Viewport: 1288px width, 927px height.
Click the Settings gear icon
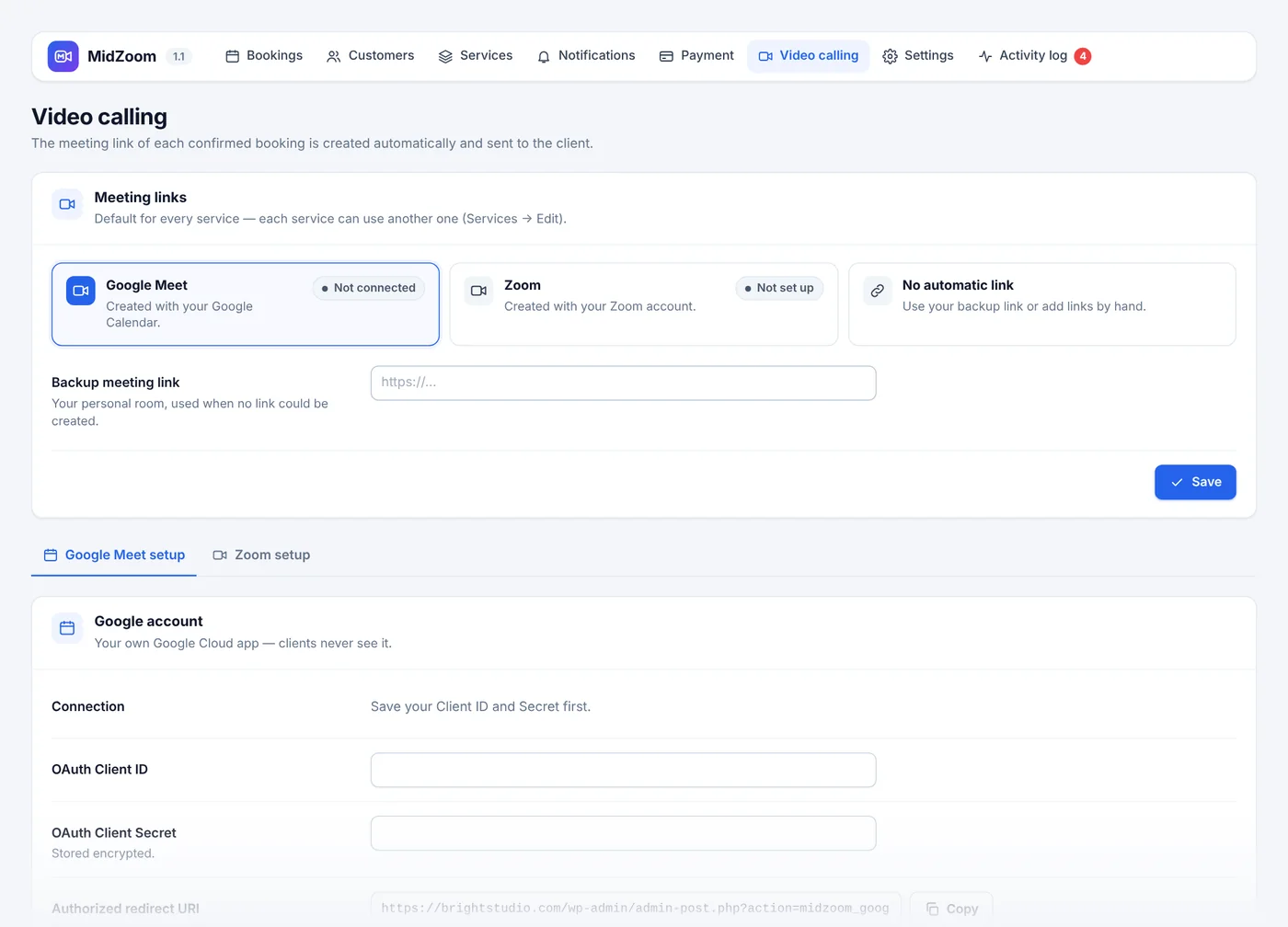890,56
